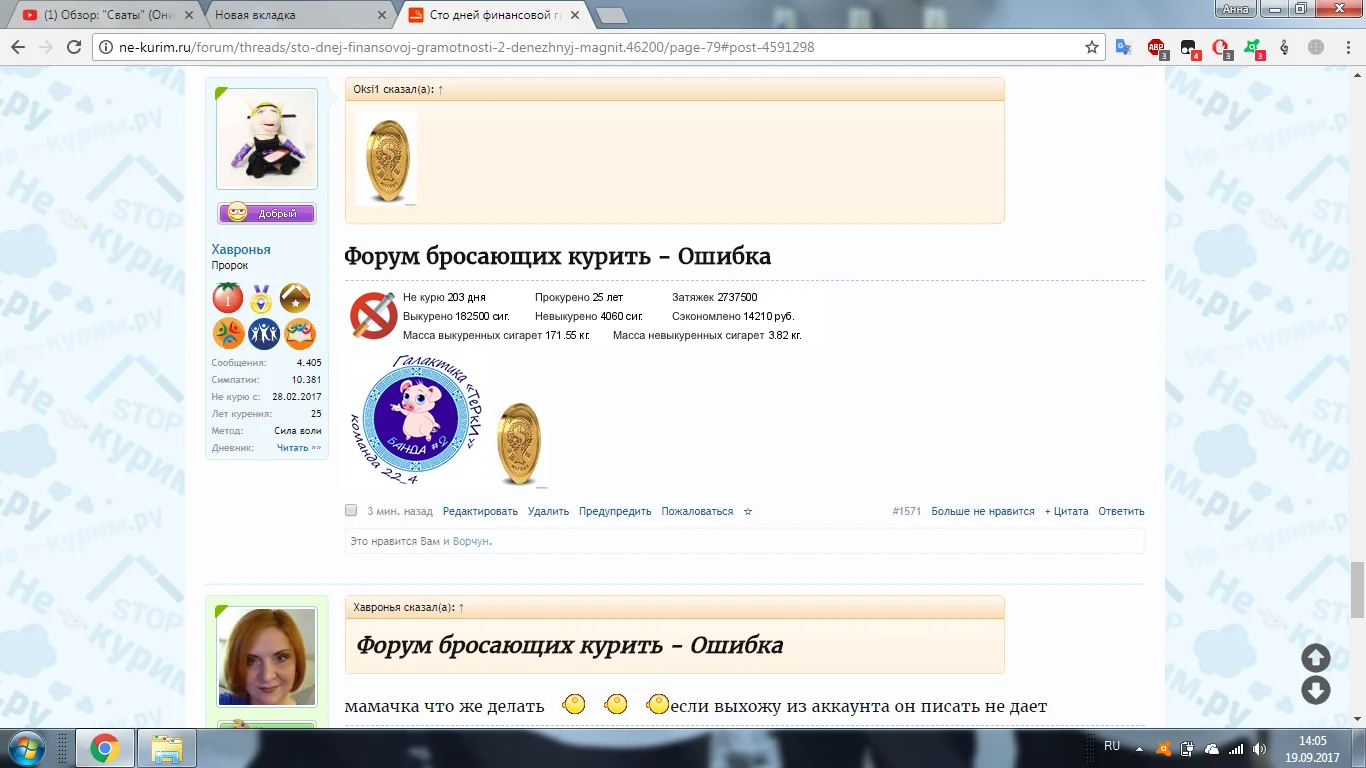The width and height of the screenshot is (1366, 768).
Task: Open the username link "Хавронья"
Action: 241,249
